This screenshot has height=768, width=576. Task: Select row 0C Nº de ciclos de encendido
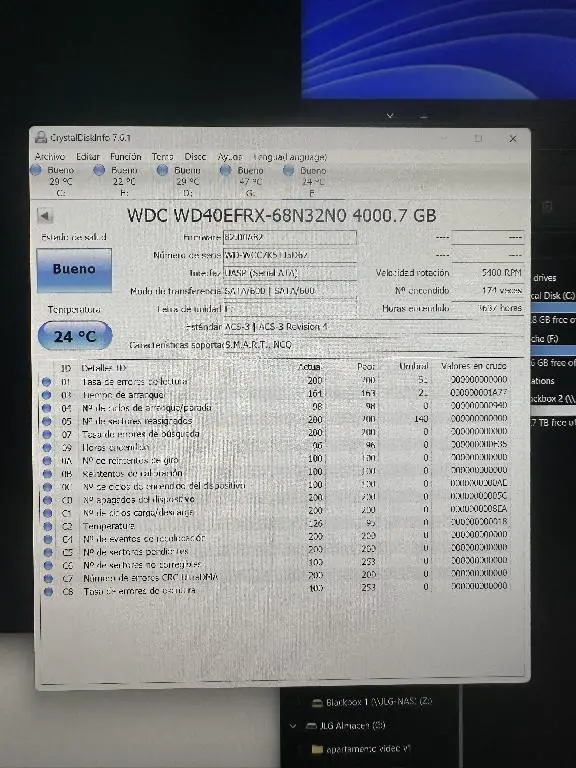[275, 486]
